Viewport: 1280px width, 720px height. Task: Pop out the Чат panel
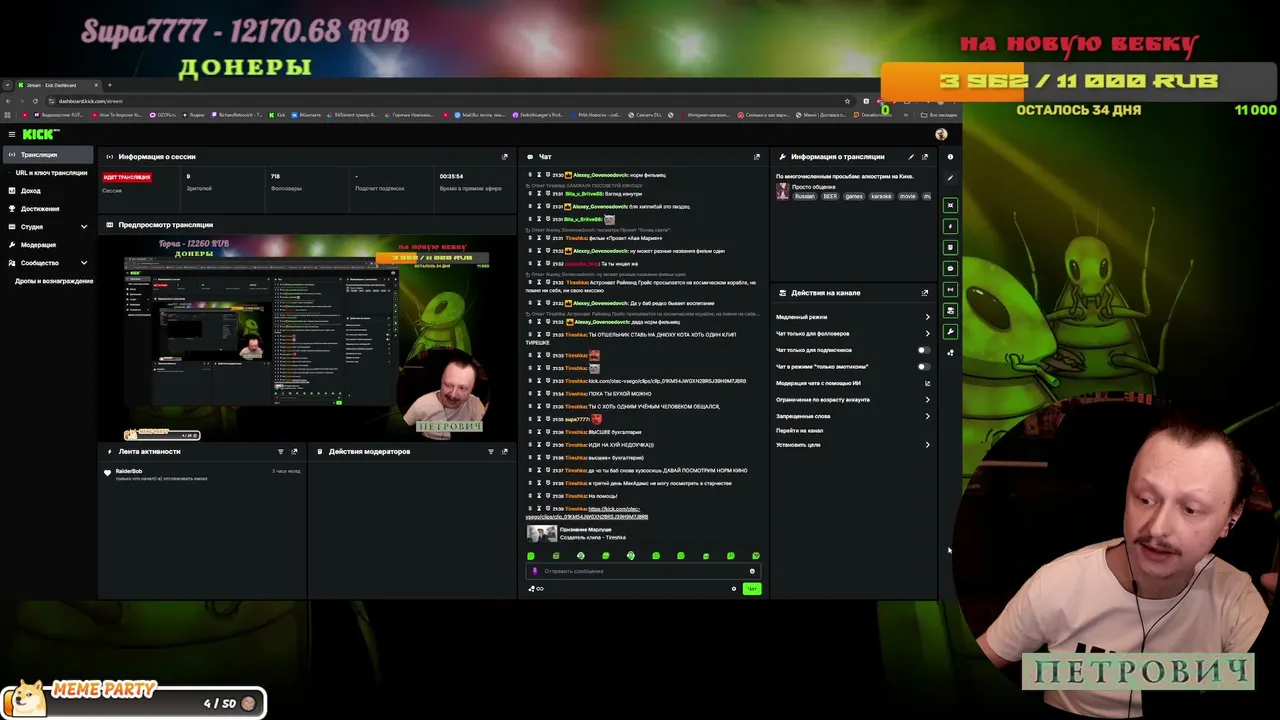[757, 157]
